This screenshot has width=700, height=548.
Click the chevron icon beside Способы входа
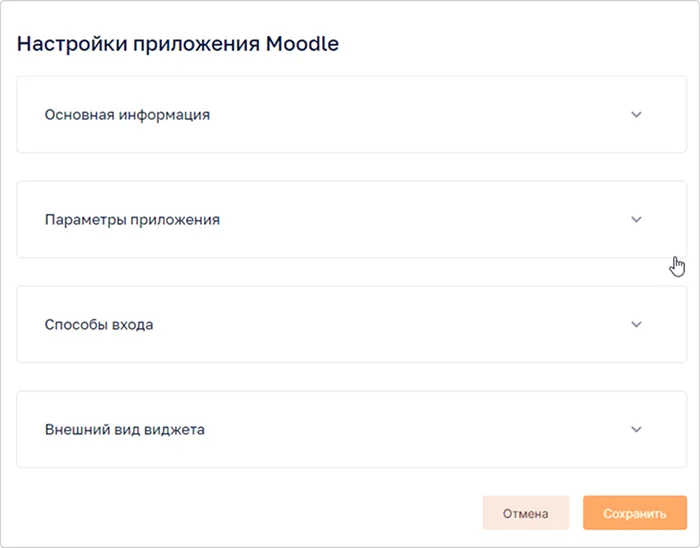point(636,324)
